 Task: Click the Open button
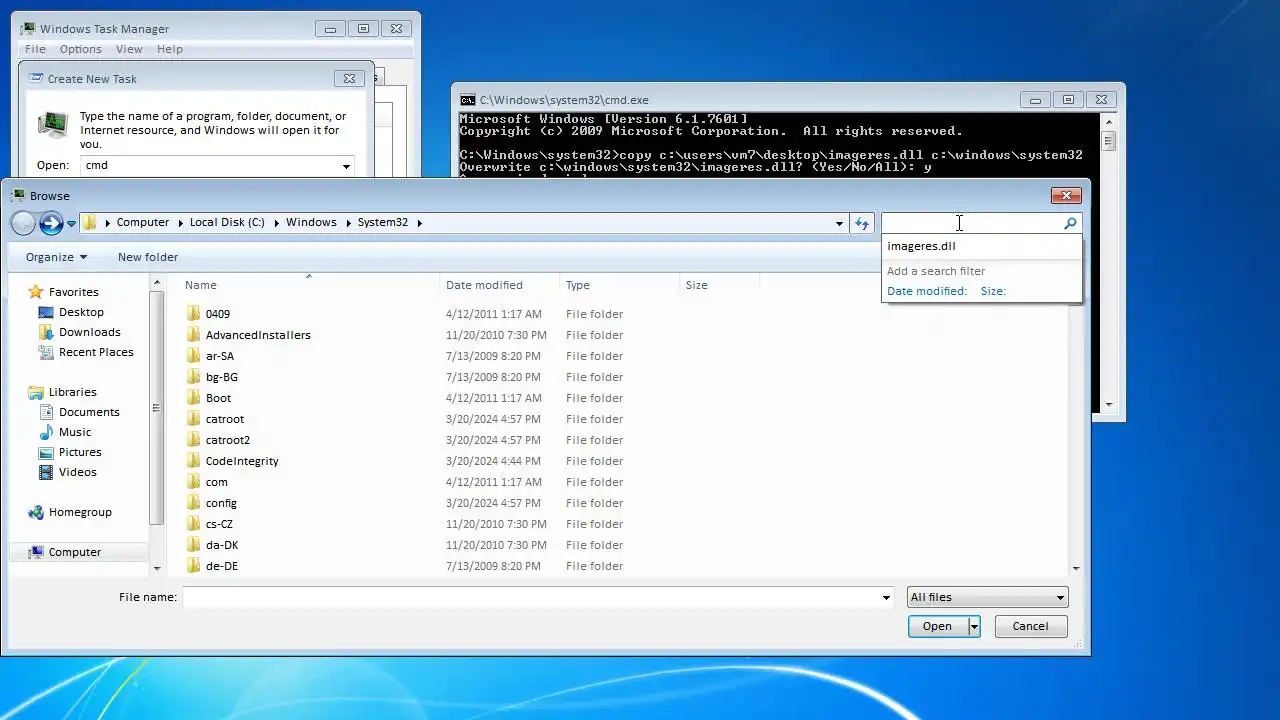tap(937, 626)
